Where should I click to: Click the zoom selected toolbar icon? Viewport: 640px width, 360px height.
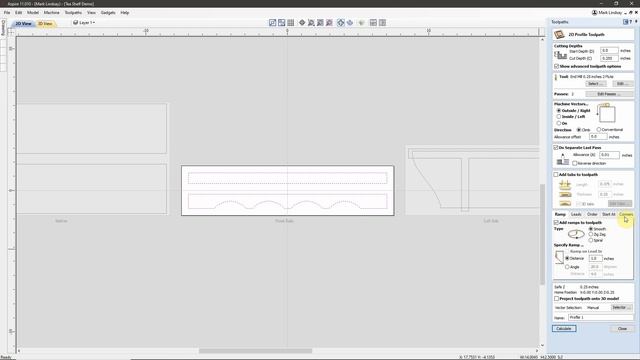pos(329,23)
